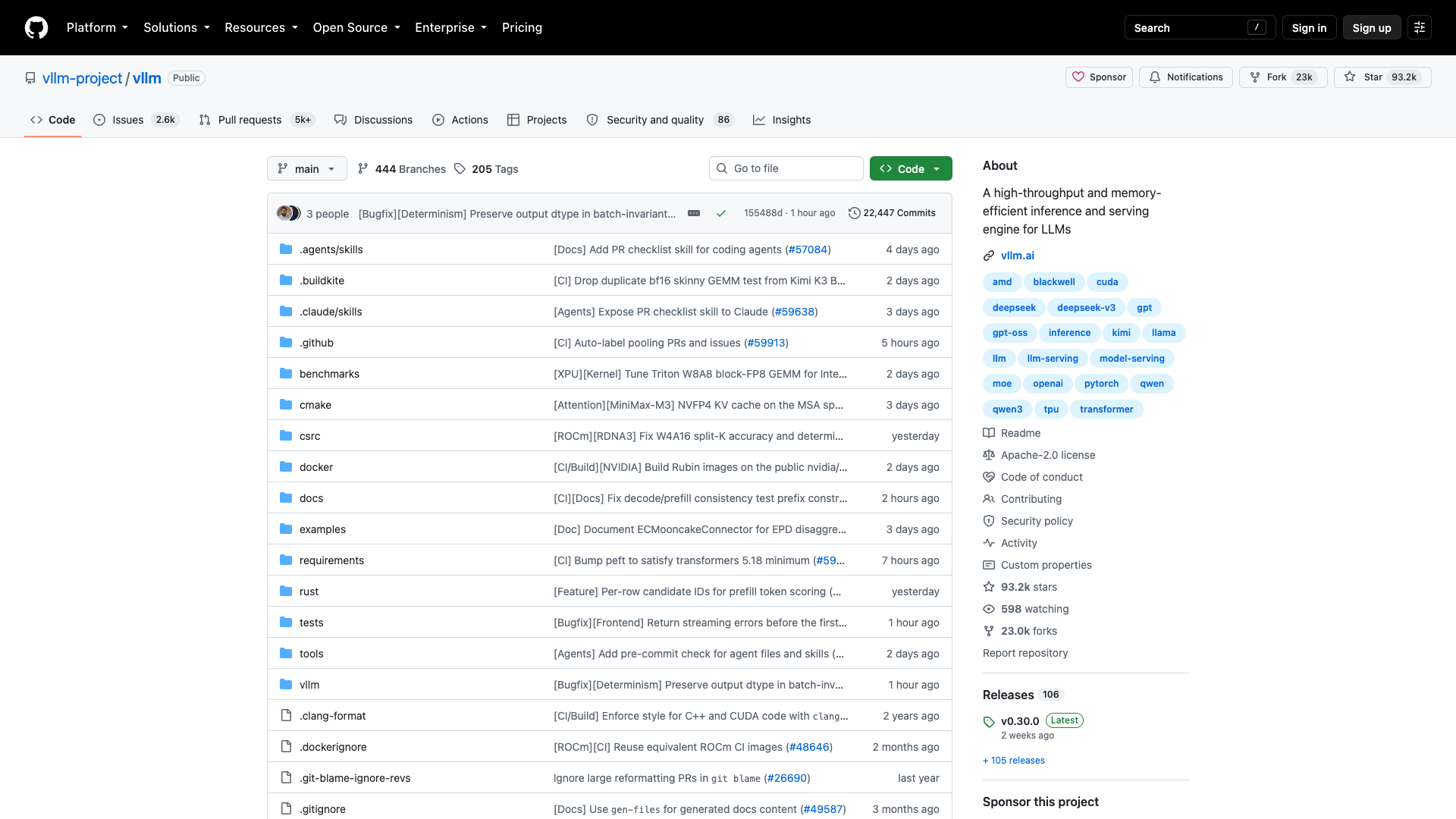
Task: Open the commit history clock icon
Action: tap(854, 213)
